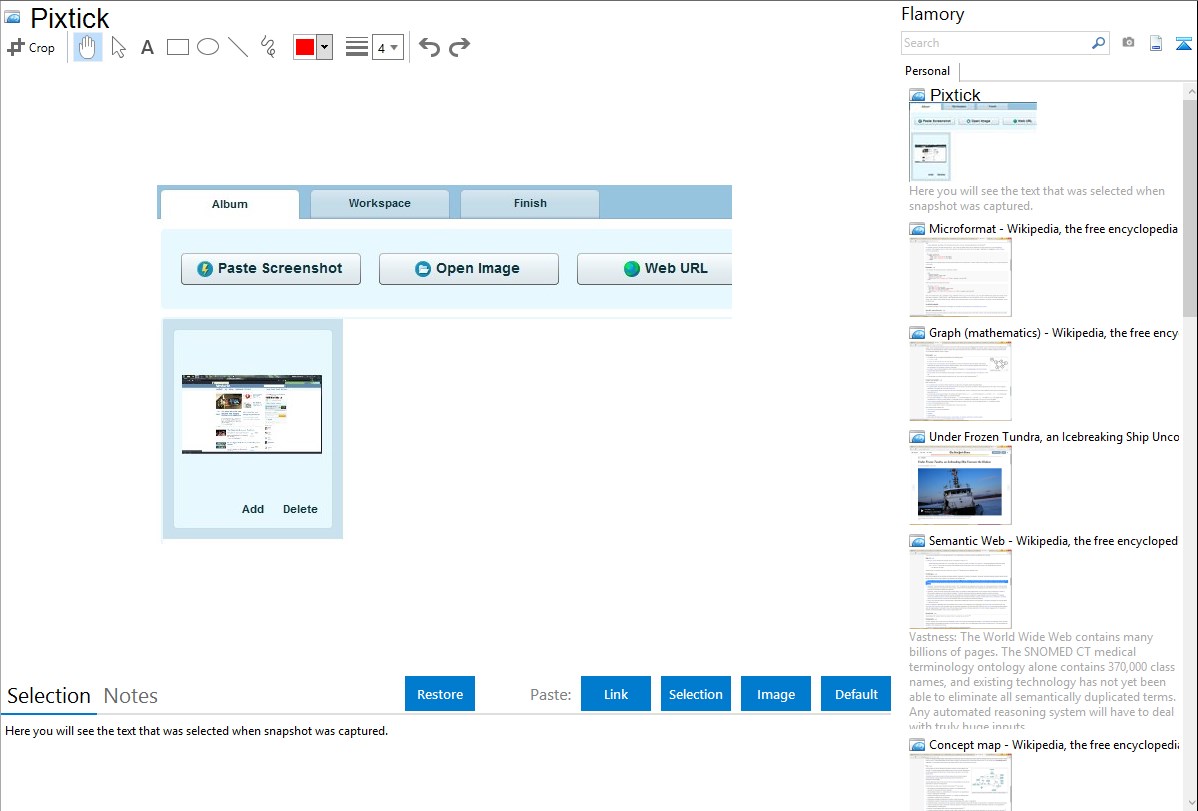Image resolution: width=1198 pixels, height=811 pixels.
Task: Click the Graph (mathematics) entry icon
Action: 917,333
